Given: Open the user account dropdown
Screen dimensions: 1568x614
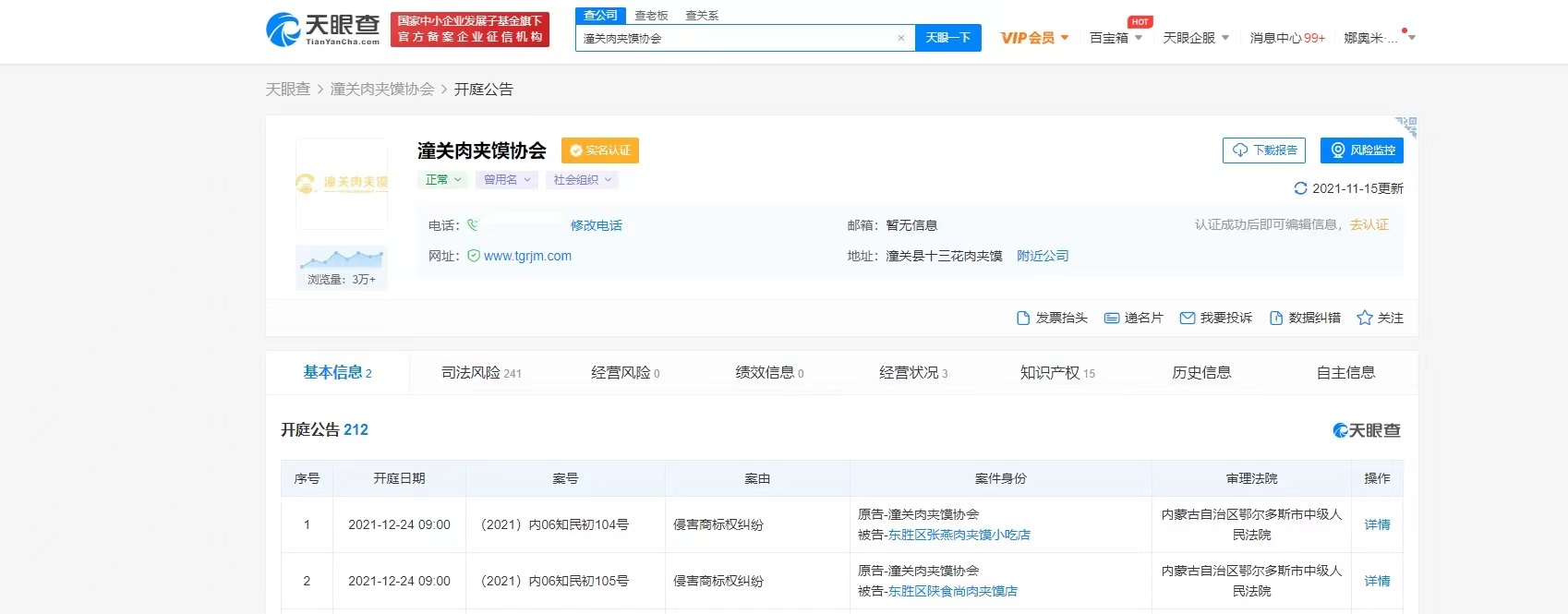Looking at the screenshot, I should pyautogui.click(x=1379, y=38).
